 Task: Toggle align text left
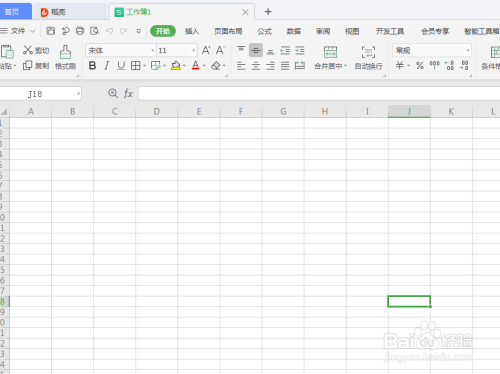pos(241,66)
